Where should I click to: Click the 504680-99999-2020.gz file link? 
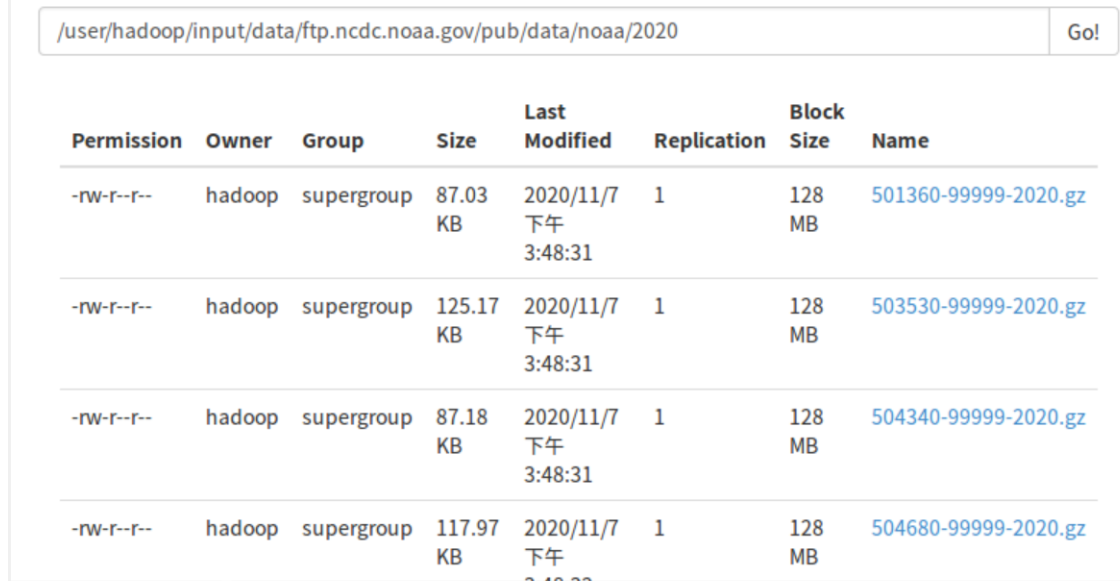(x=978, y=529)
